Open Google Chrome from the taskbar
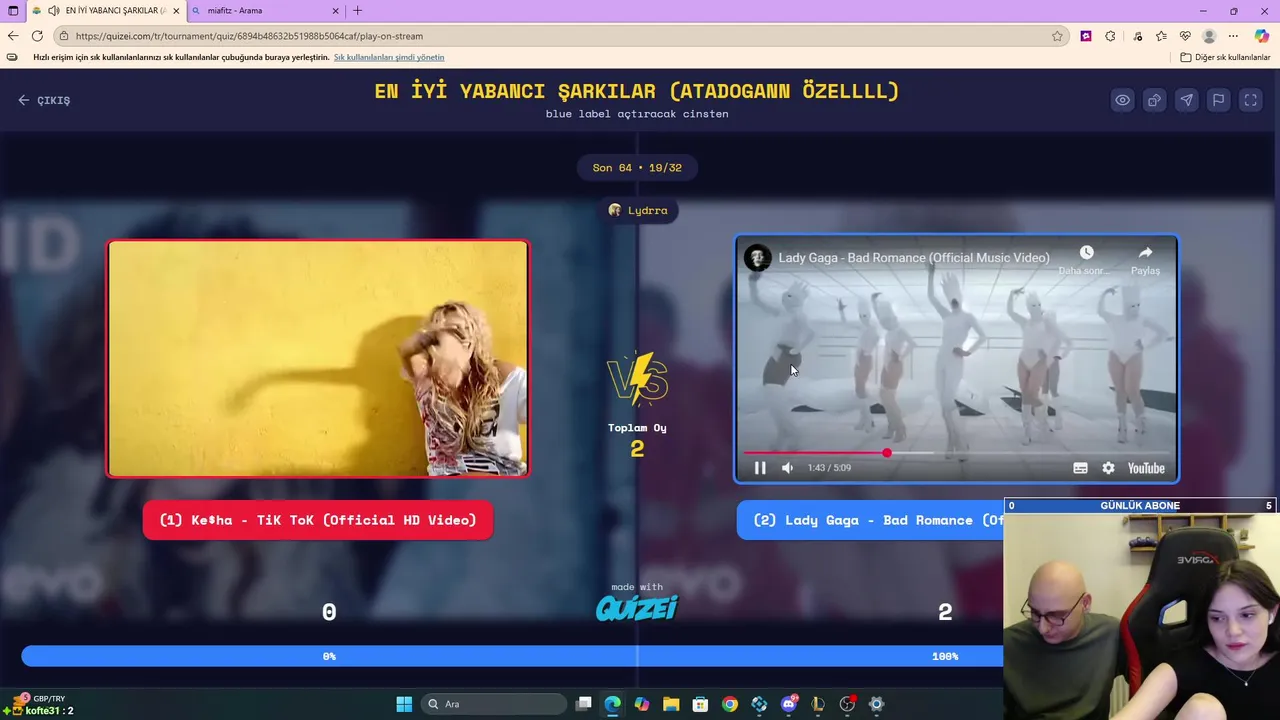 [x=730, y=704]
